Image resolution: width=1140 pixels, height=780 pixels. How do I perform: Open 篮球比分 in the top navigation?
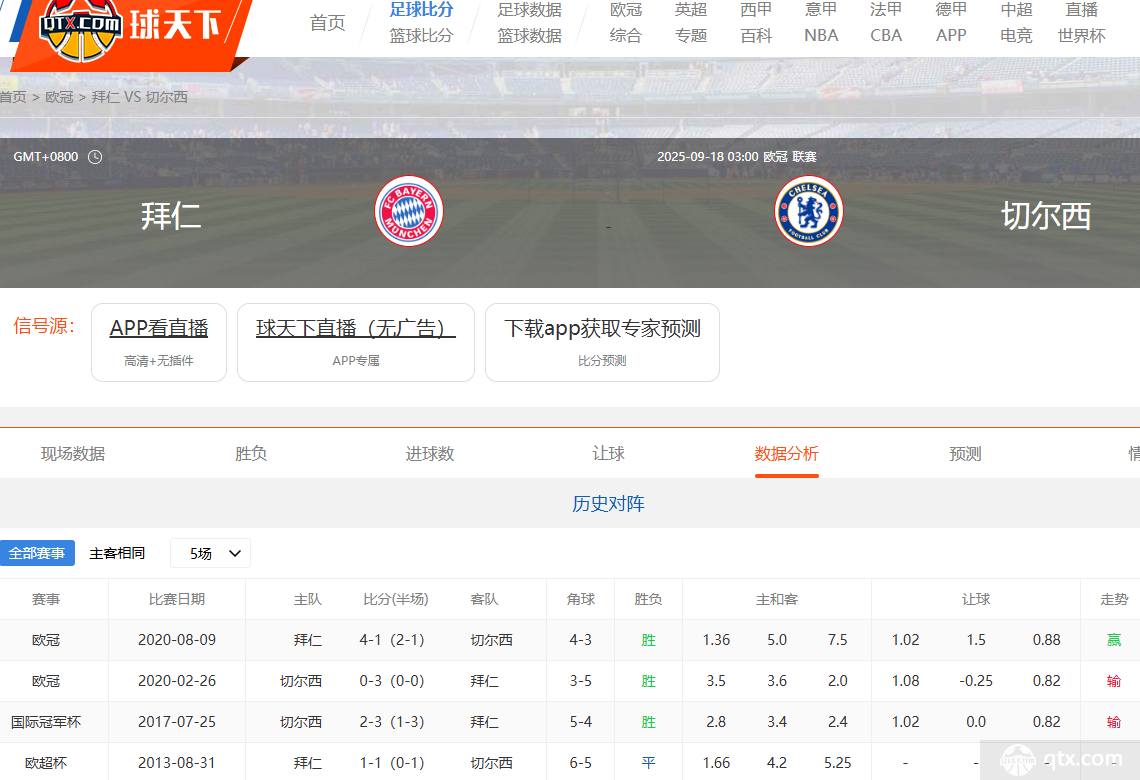click(421, 35)
